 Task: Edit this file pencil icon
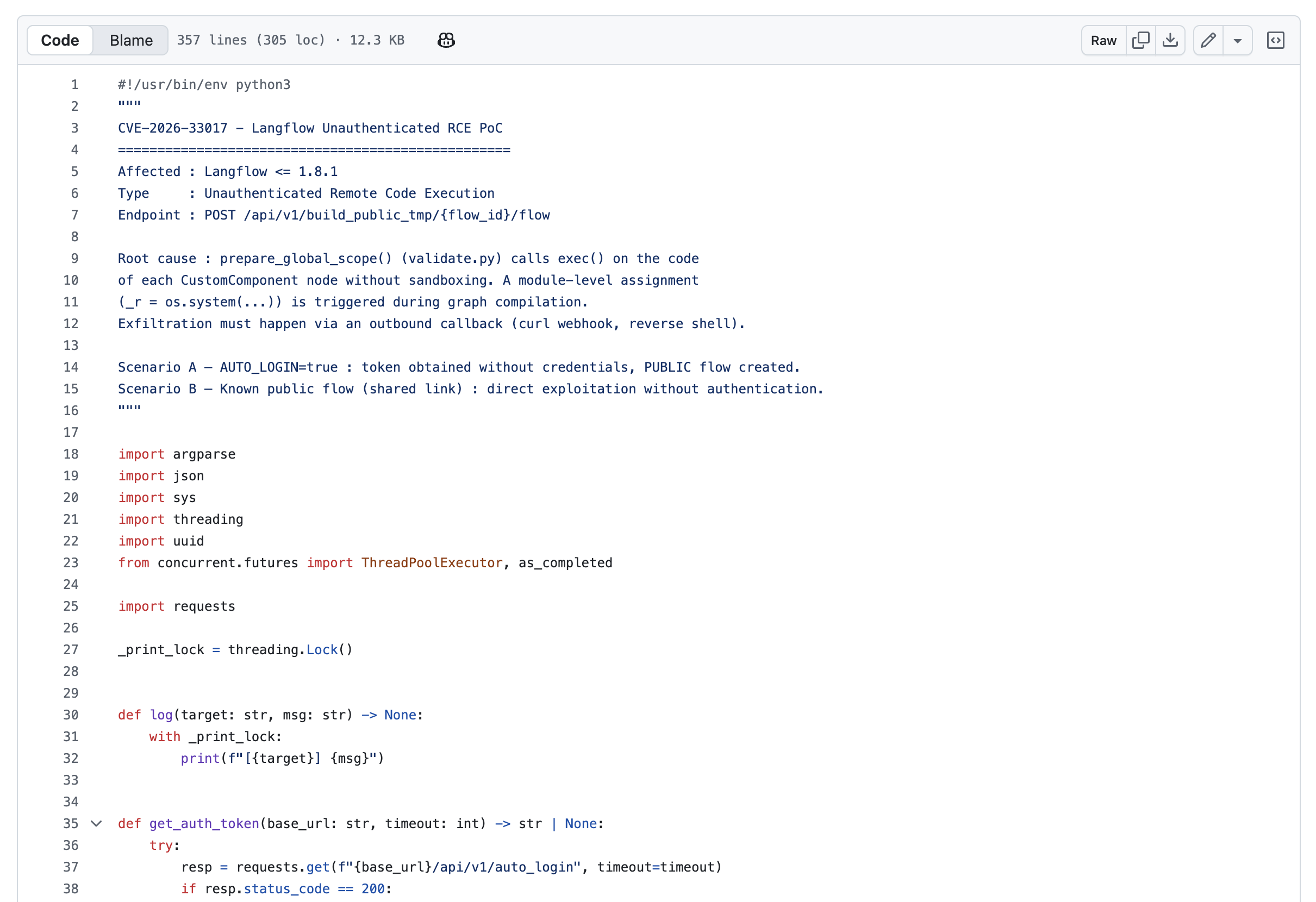[1208, 40]
